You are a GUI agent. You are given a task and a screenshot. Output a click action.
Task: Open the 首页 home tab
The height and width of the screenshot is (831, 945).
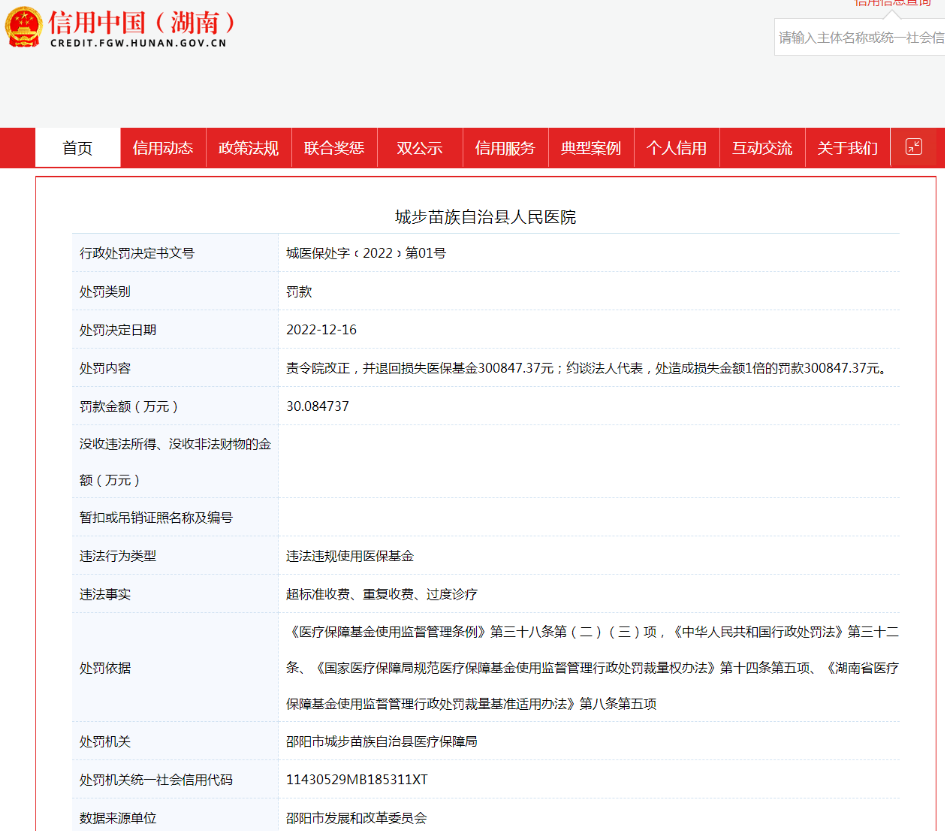point(77,148)
